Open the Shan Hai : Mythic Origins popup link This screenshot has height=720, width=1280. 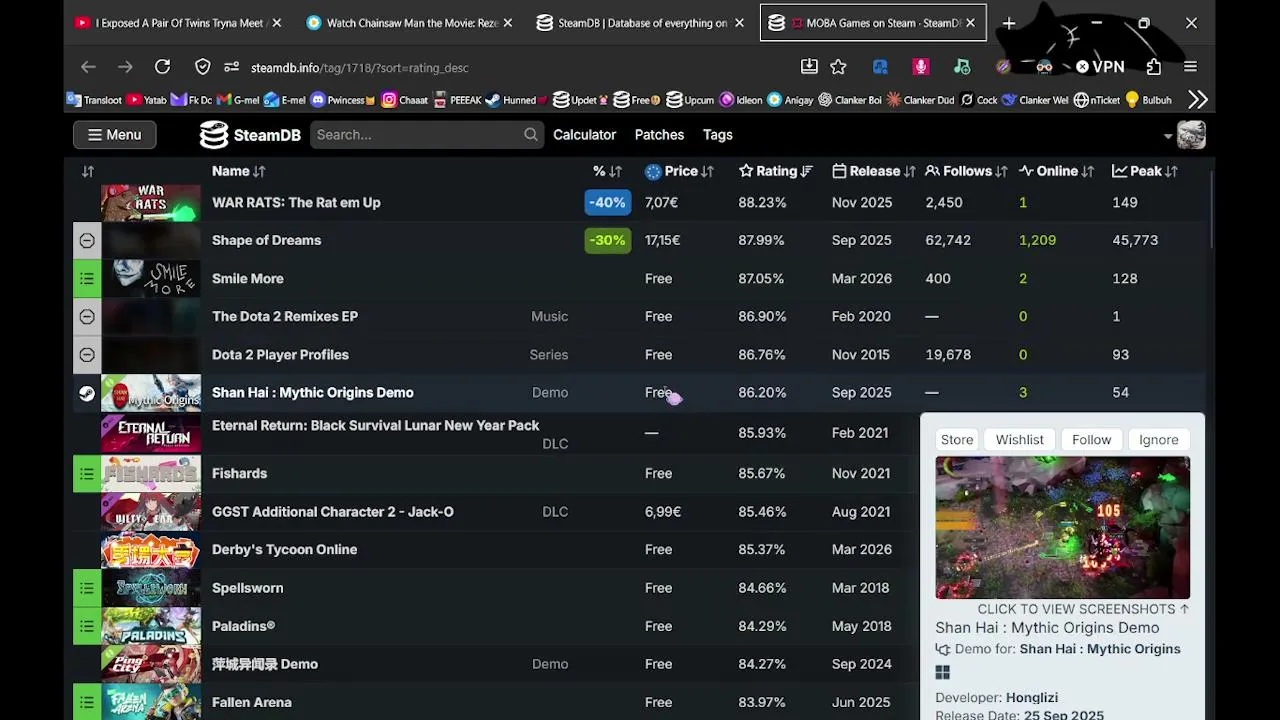[x=1100, y=649]
